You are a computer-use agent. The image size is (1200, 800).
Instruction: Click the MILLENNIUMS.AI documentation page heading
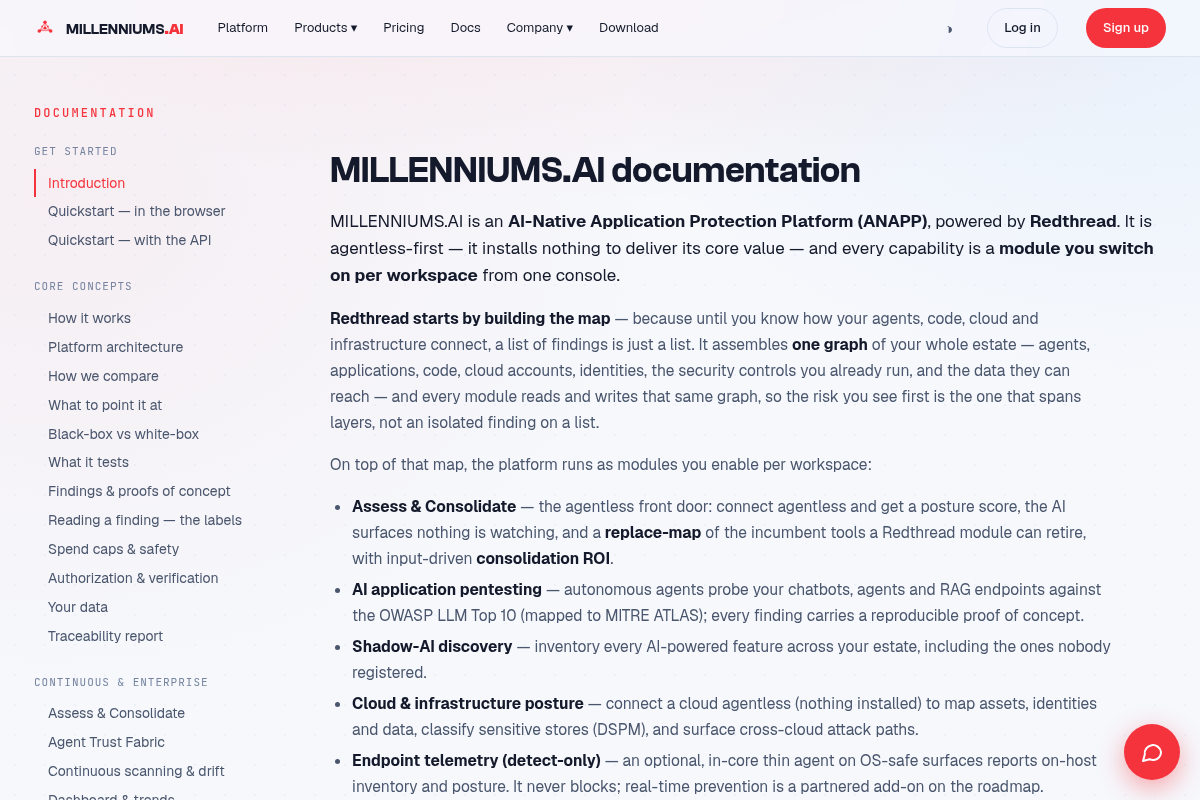[x=595, y=170]
